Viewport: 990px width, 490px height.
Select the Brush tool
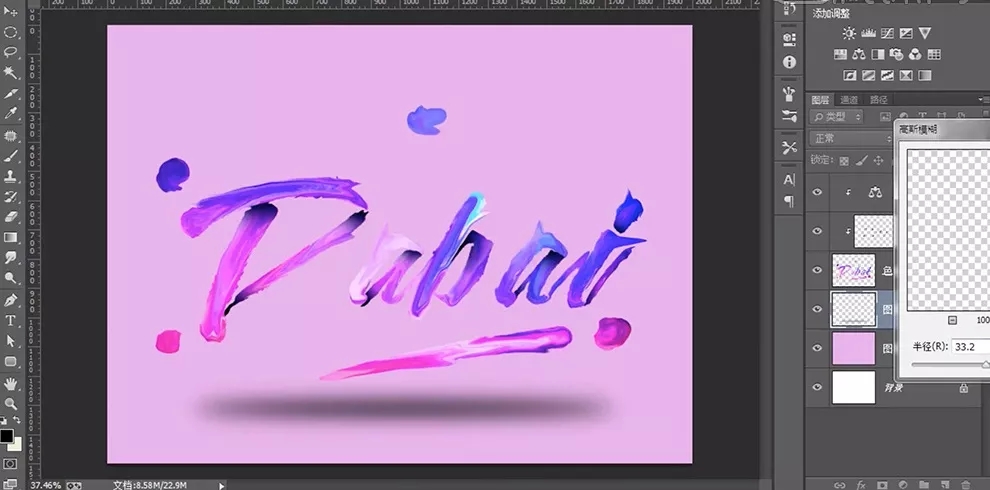click(x=10, y=155)
